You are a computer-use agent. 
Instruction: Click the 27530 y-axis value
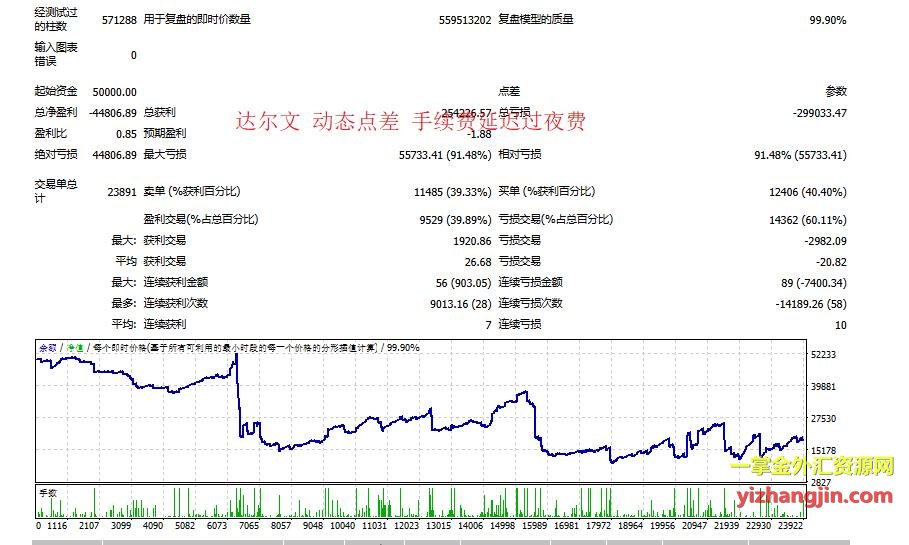(825, 419)
